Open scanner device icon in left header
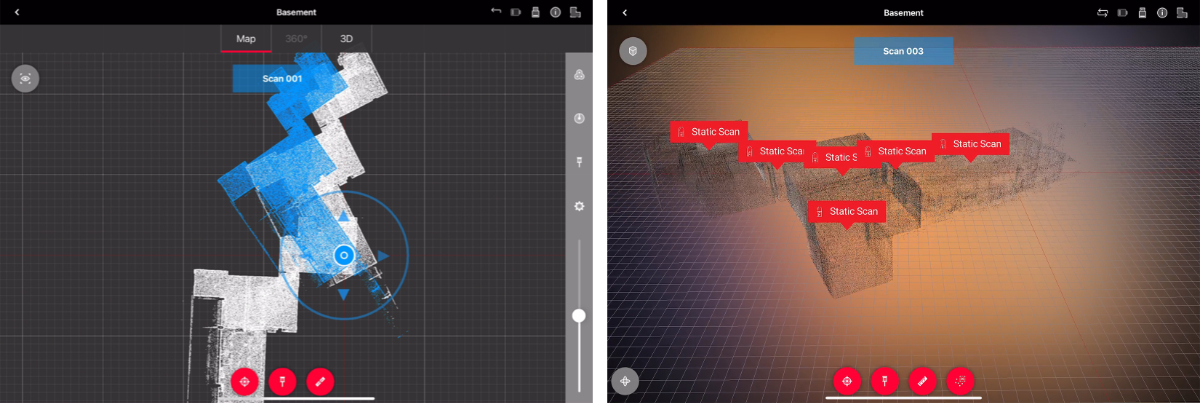Image resolution: width=1200 pixels, height=403 pixels. pos(535,12)
